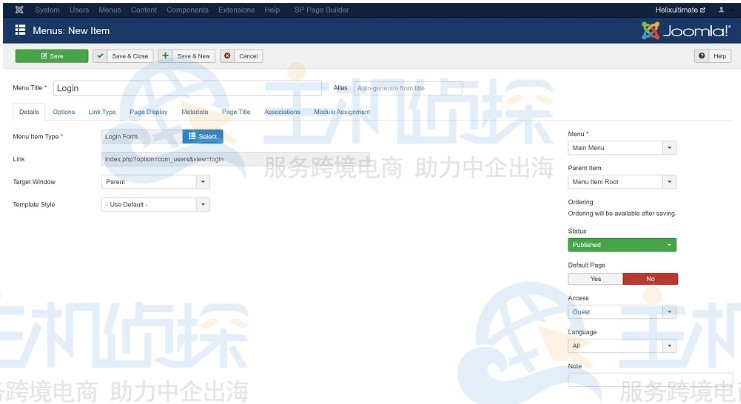The image size is (741, 404).
Task: Open the Extensions menu
Action: pyautogui.click(x=236, y=9)
